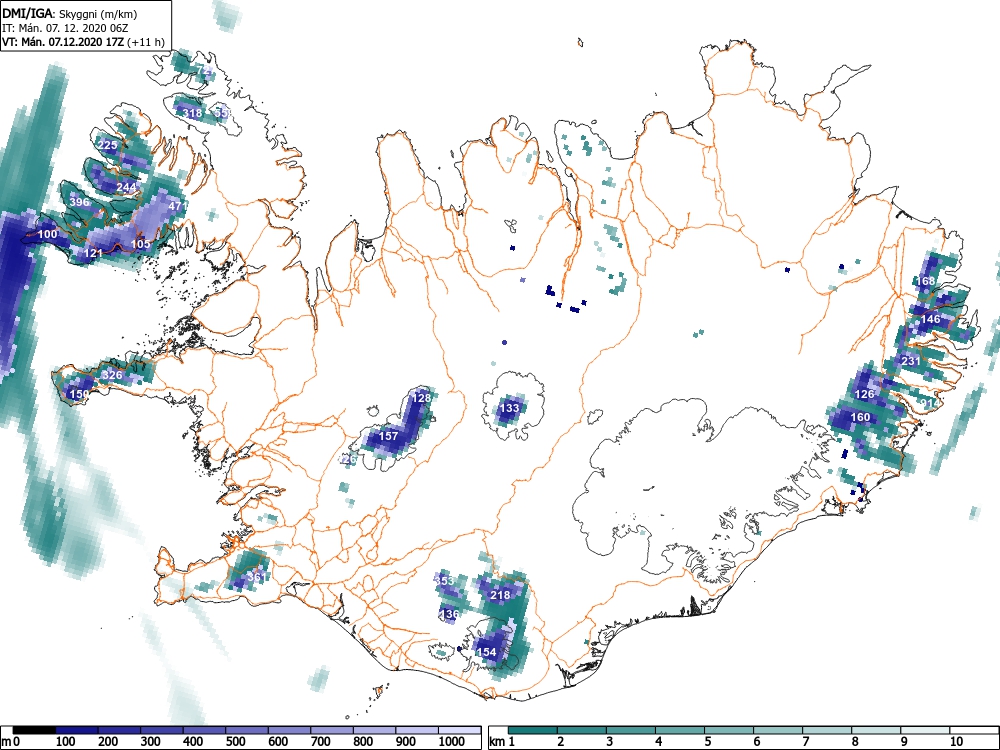Click the 4 label on the km scale

pyautogui.click(x=658, y=742)
